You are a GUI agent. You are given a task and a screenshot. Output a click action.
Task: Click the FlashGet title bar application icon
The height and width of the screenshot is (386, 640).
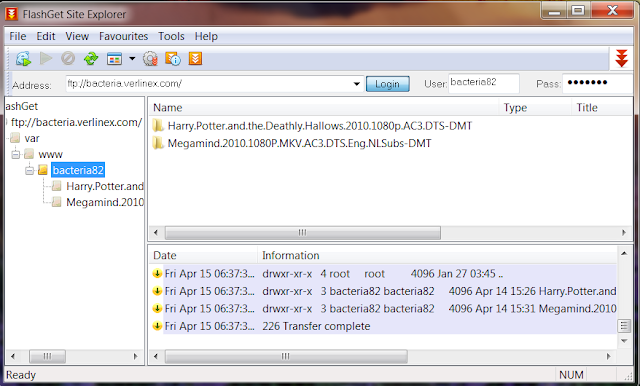pyautogui.click(x=11, y=13)
